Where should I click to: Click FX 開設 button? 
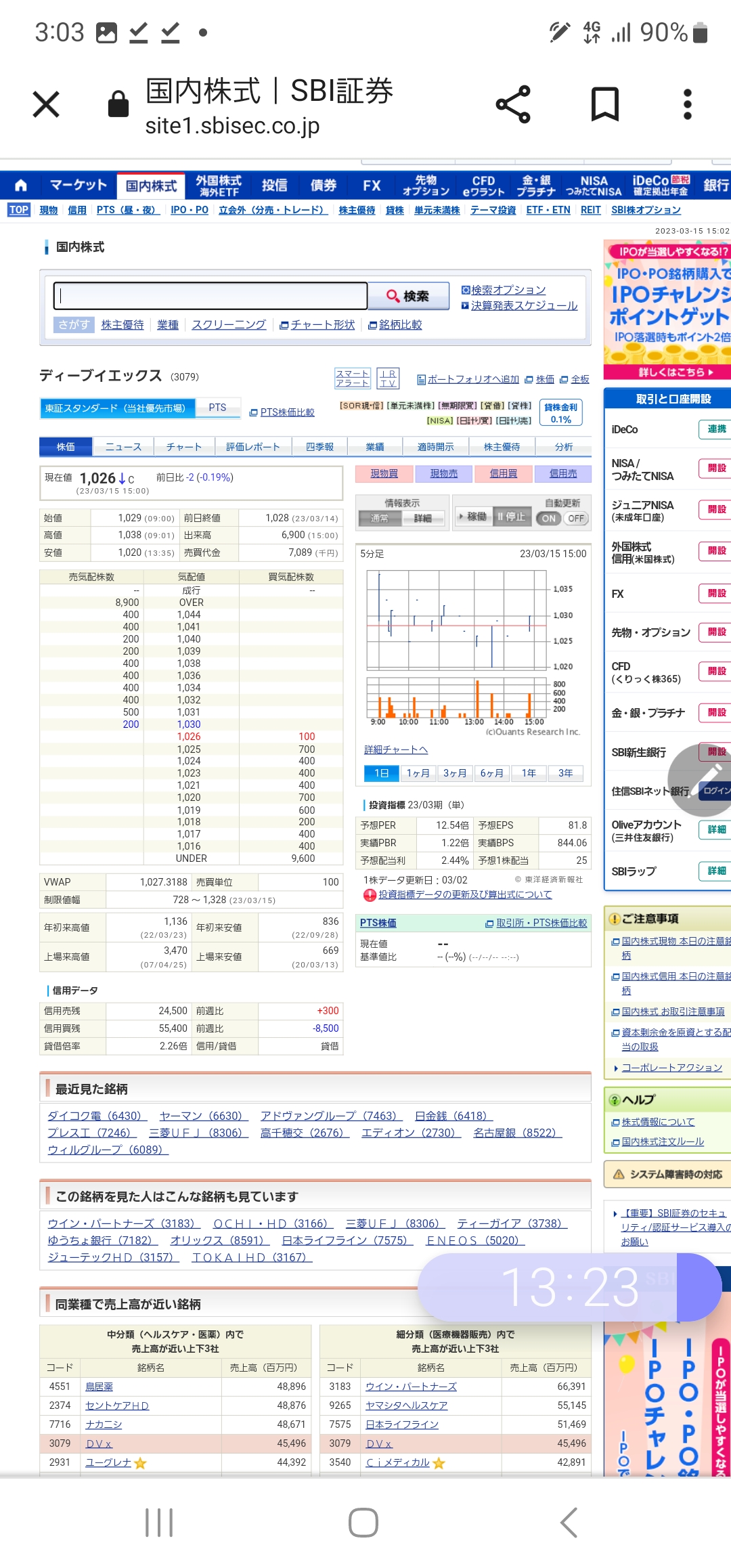[x=715, y=593]
